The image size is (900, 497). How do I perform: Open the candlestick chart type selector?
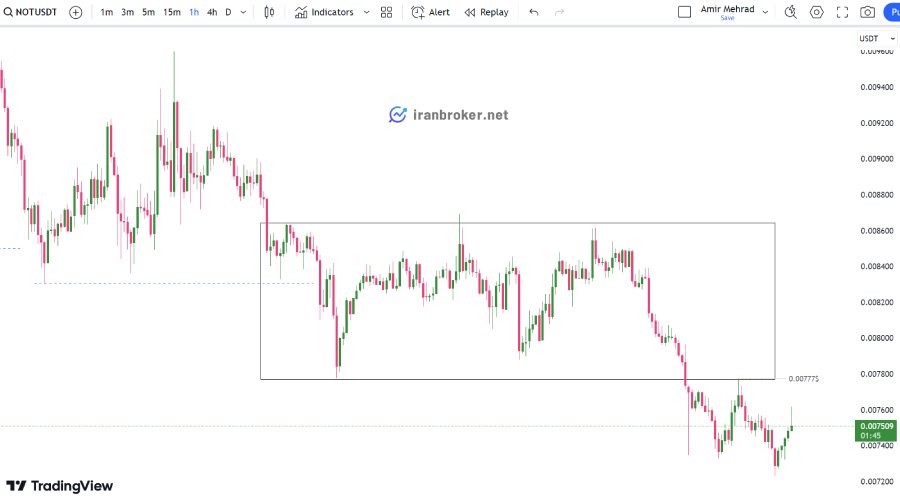269,12
